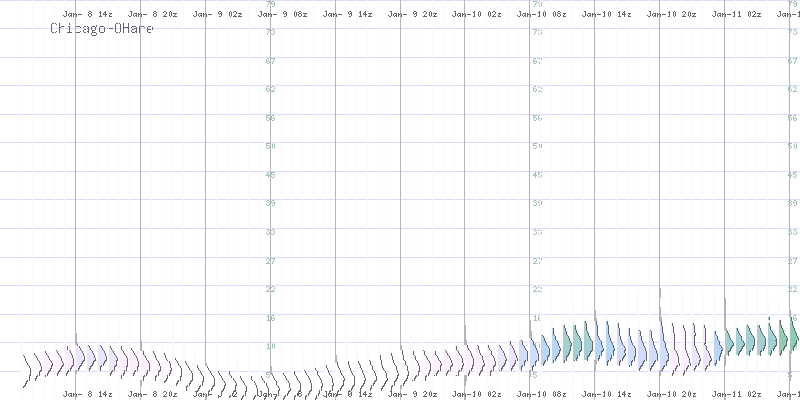Viewport: 800px width, 400px height.
Task: Click Jan-11 02z on the top axis
Action: 737,16
